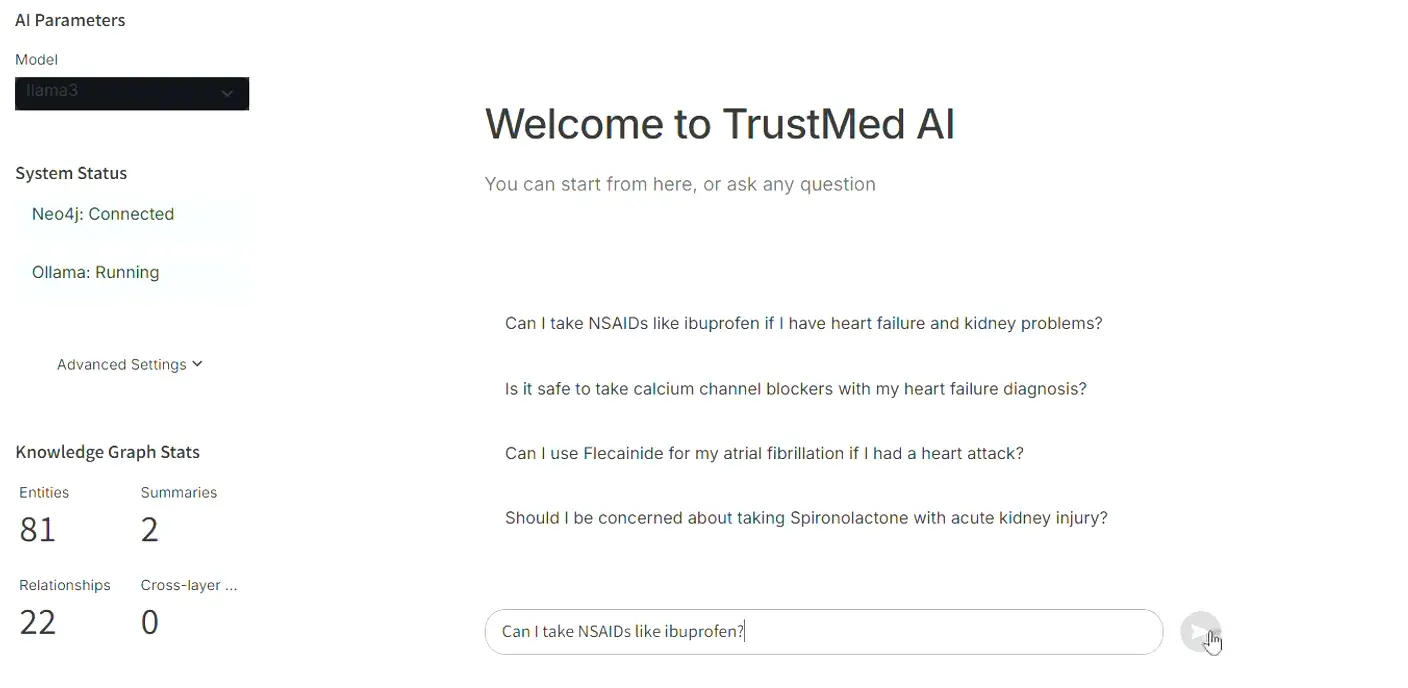Click the chevron beside Advanced Settings
This screenshot has width=1408, height=688.
(198, 364)
